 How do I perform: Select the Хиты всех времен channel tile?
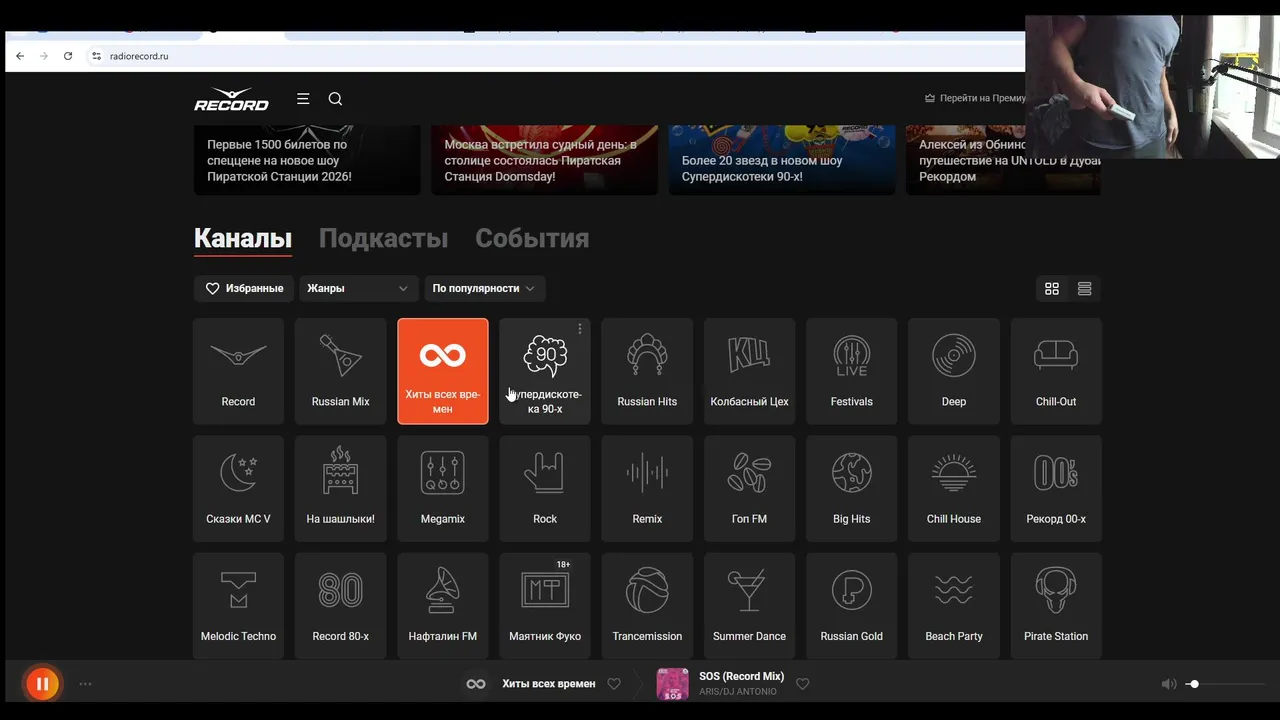point(443,371)
